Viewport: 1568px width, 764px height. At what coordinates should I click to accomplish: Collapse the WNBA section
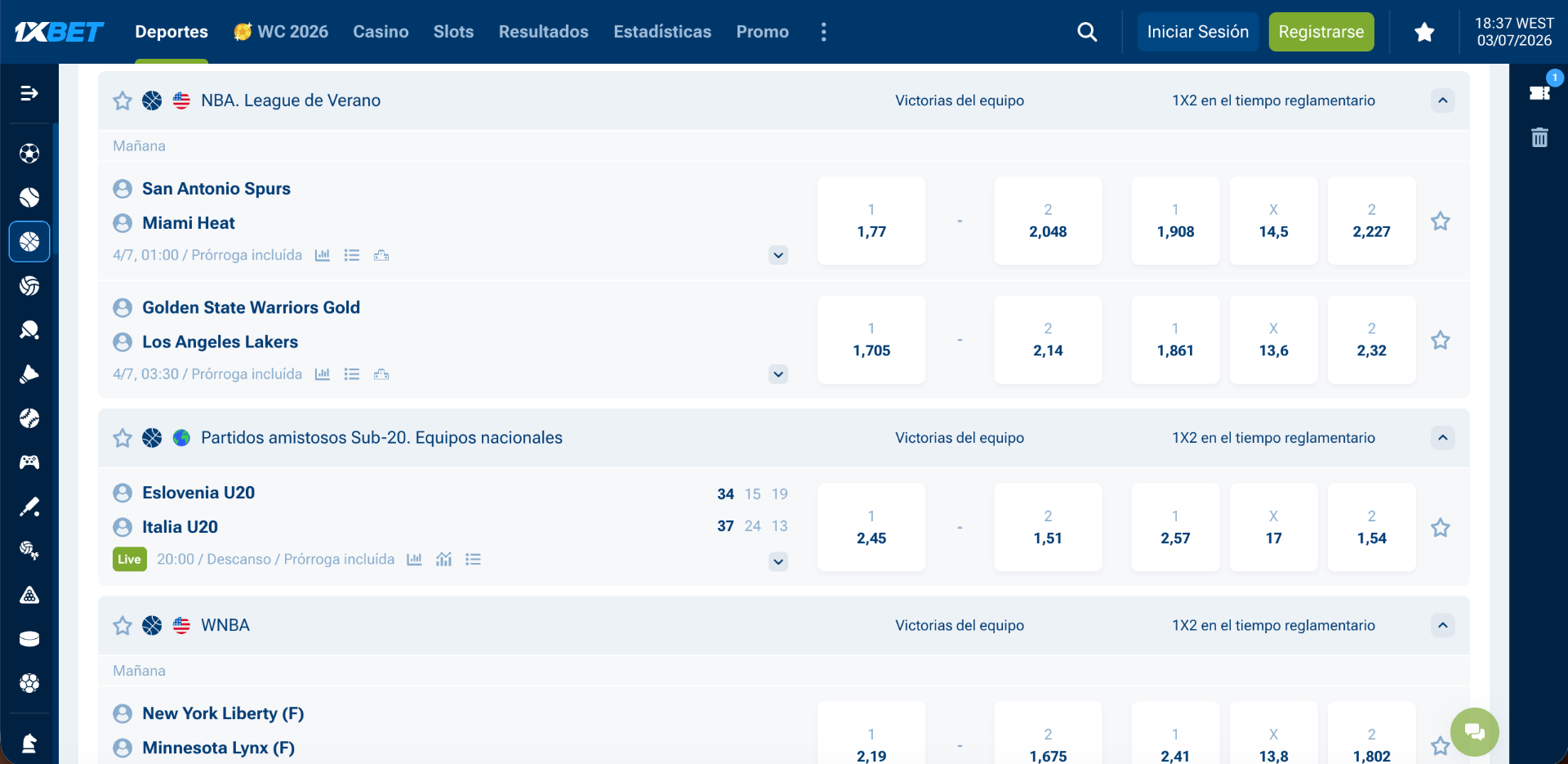1443,626
